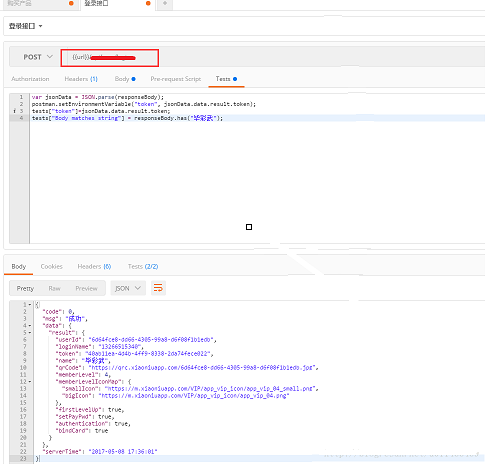
Task: Switch to the Authorization tab
Action: click(30, 79)
